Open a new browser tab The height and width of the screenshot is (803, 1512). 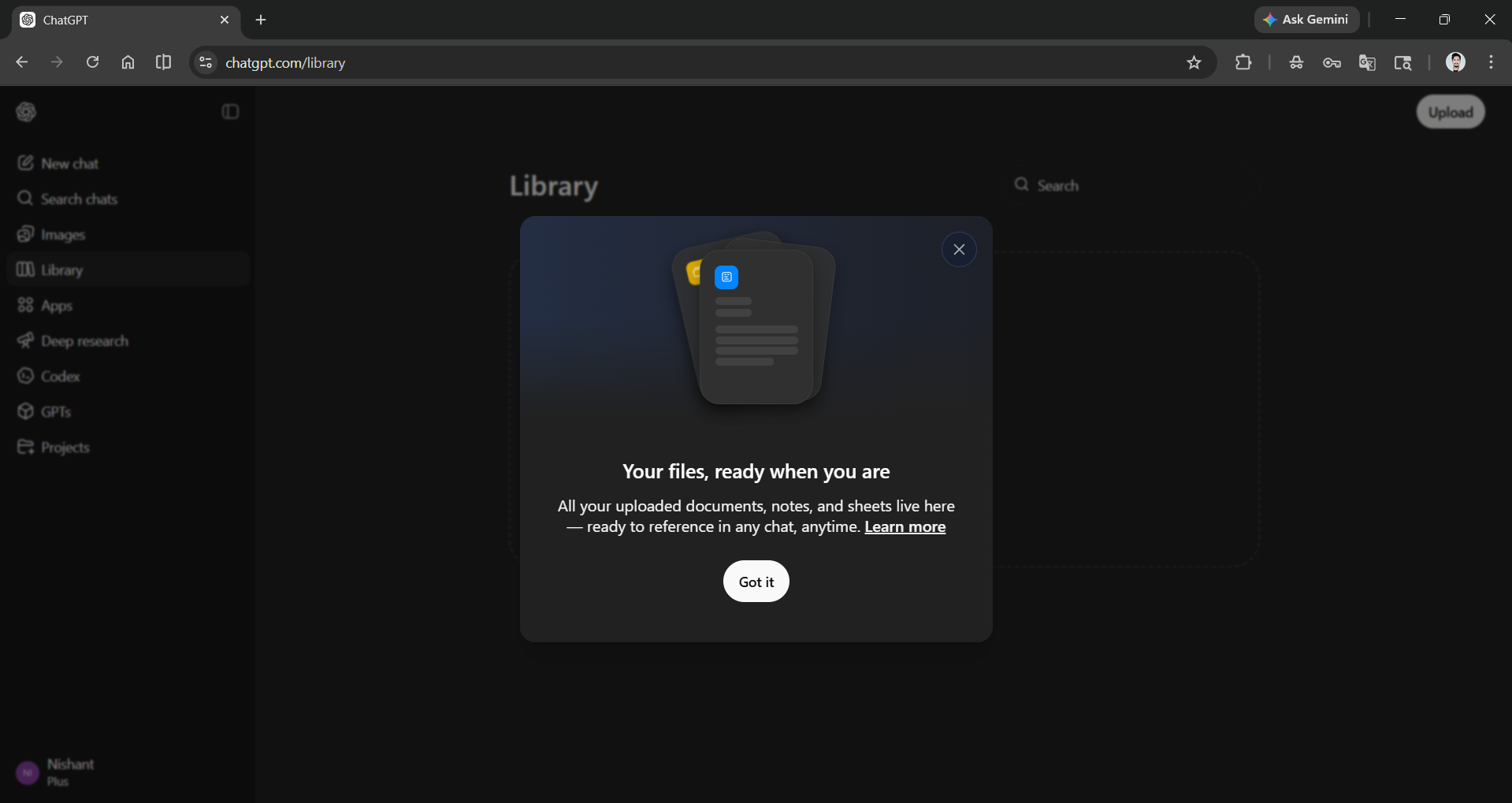click(x=260, y=20)
